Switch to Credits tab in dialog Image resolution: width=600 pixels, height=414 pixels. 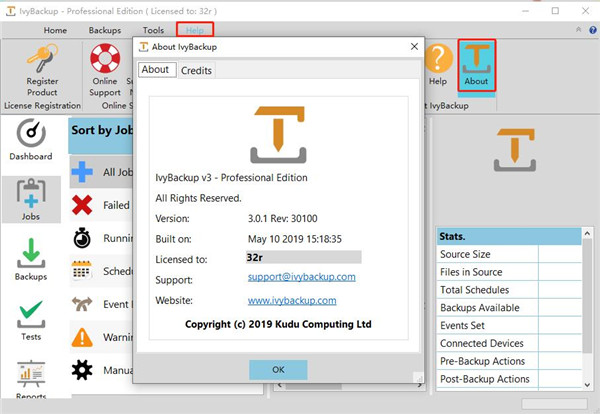pos(196,70)
